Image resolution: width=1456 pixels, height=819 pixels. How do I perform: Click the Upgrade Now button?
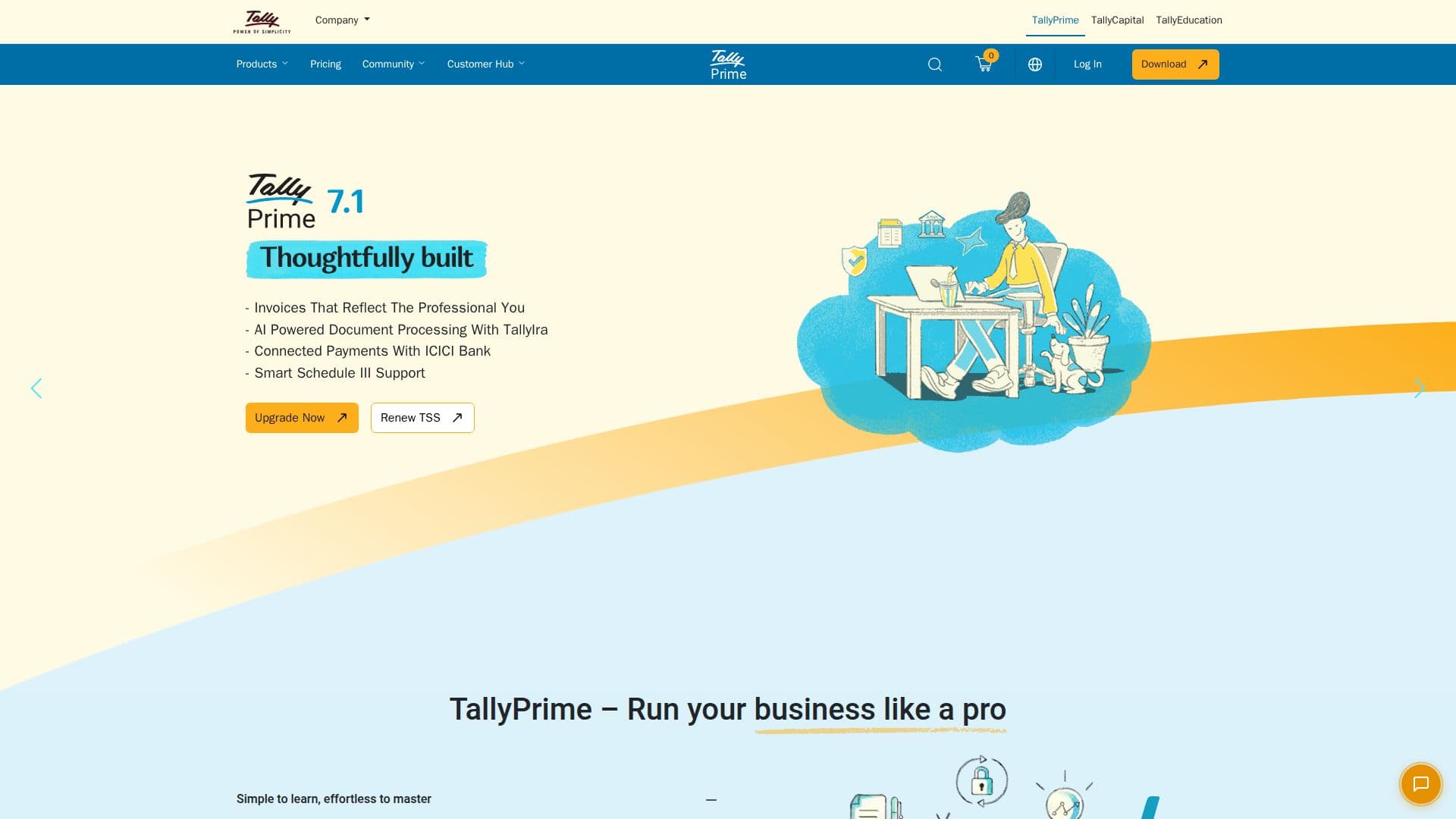(302, 418)
